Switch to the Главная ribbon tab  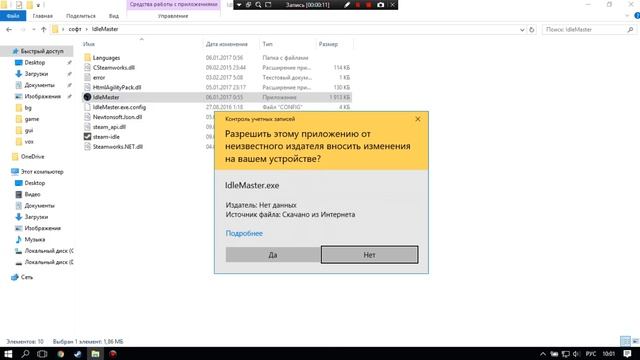pyautogui.click(x=42, y=16)
